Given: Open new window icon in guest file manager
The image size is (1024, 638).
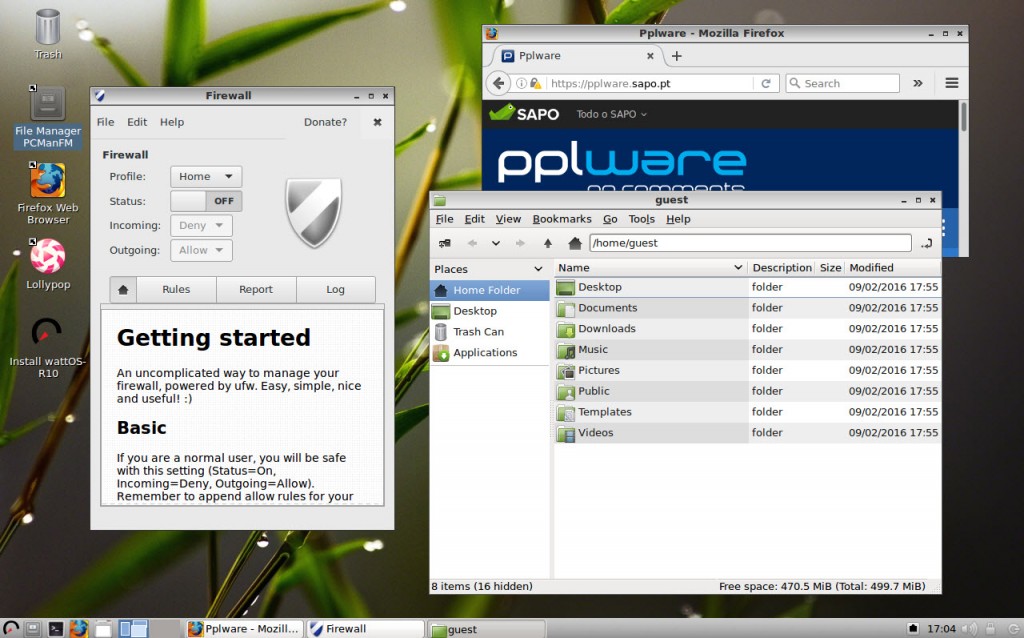Looking at the screenshot, I should [x=445, y=244].
